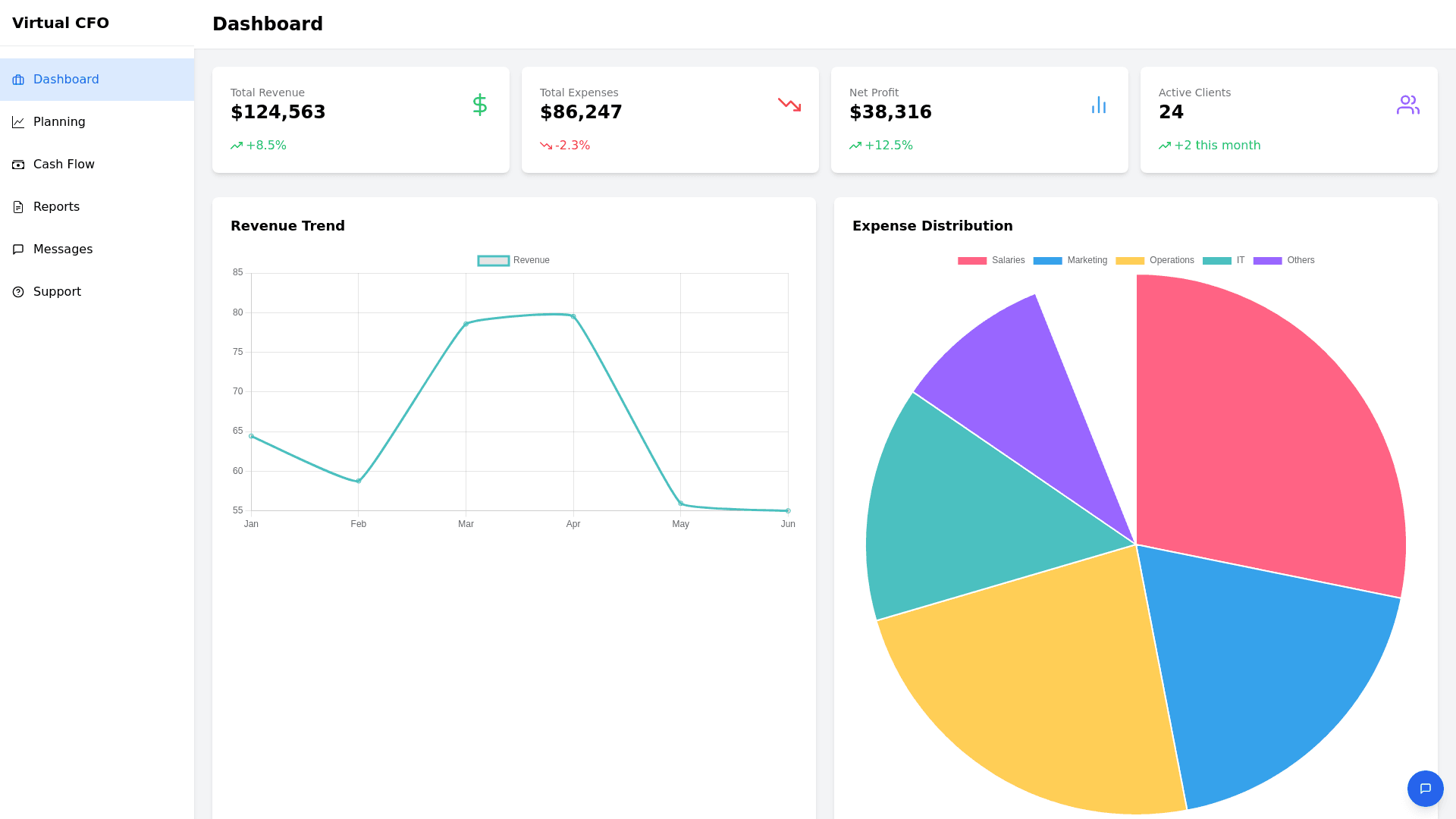Click the green dollar sign icon
The image size is (1456, 819).
click(x=479, y=105)
